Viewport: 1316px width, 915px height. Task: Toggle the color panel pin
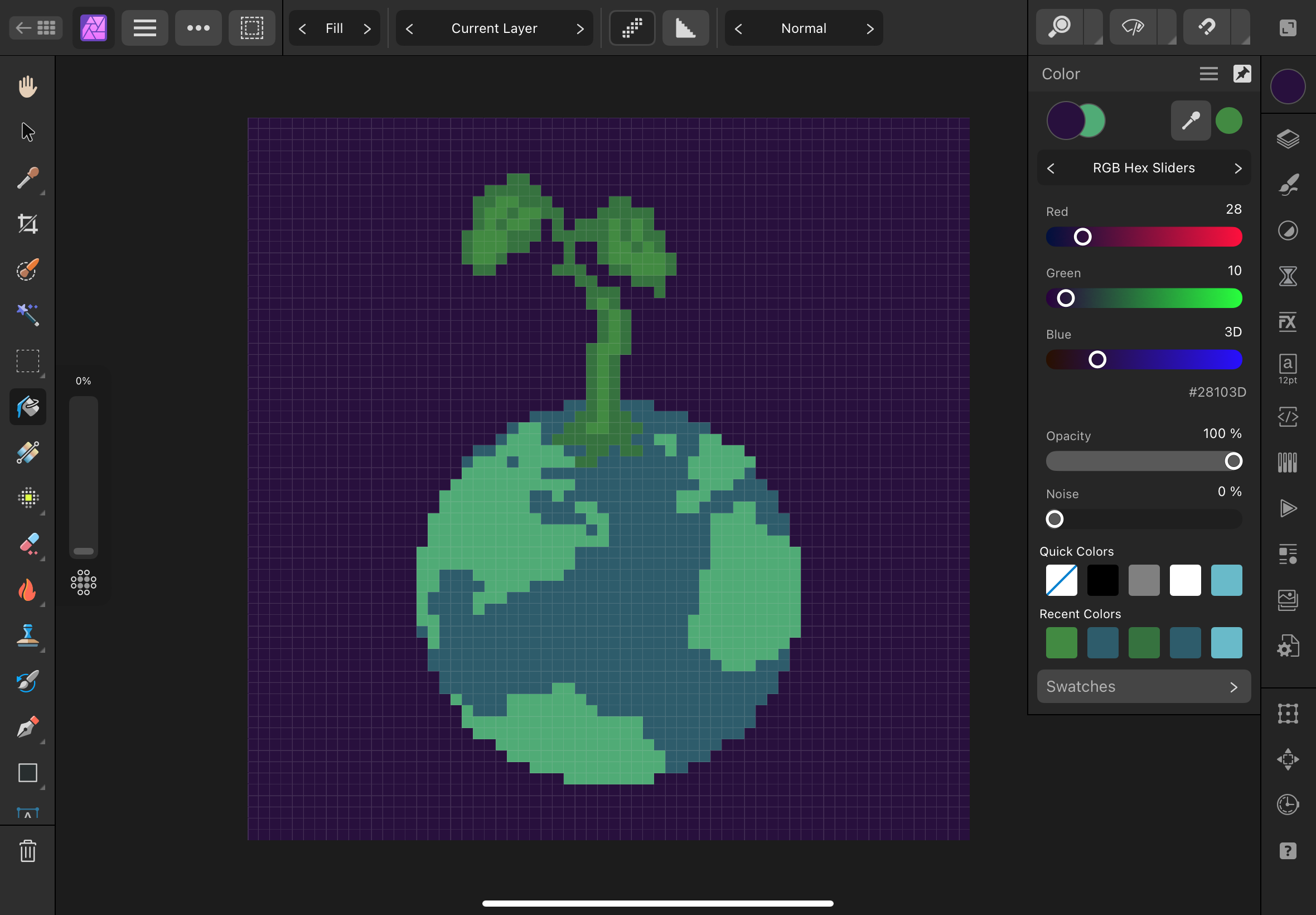click(1241, 74)
